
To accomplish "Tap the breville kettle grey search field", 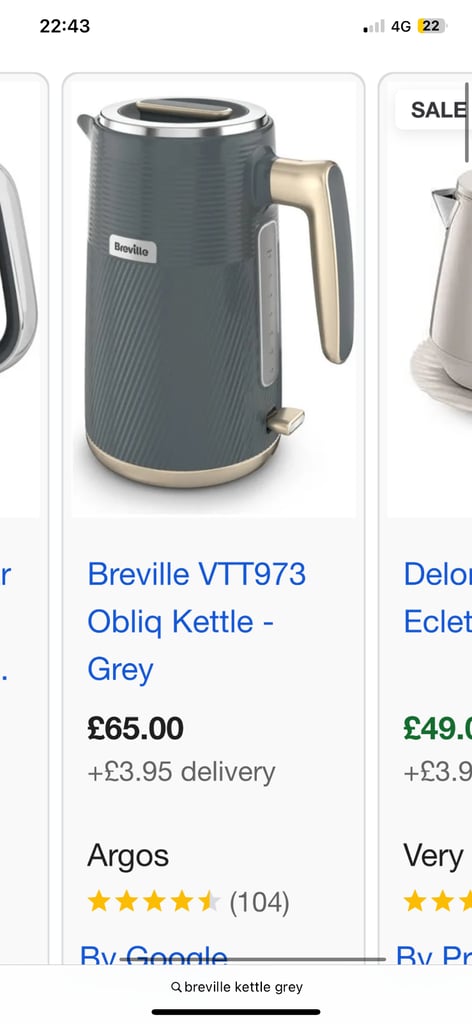I will pos(236,987).
